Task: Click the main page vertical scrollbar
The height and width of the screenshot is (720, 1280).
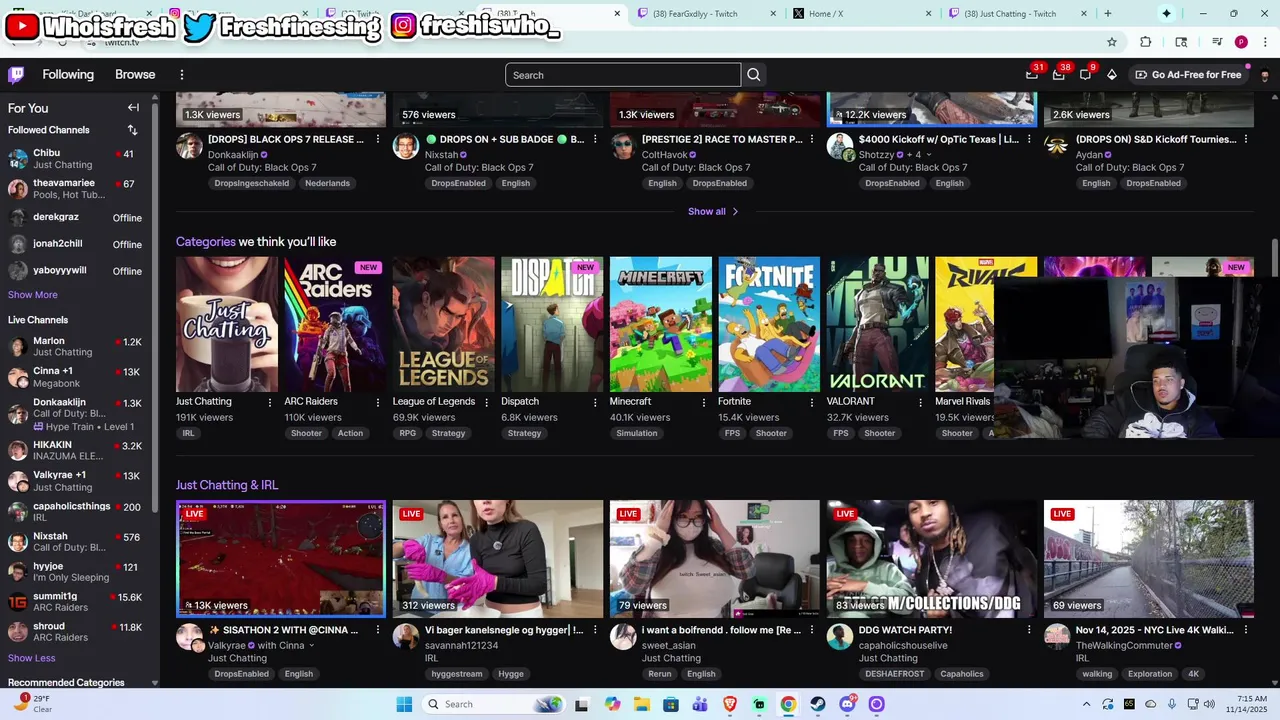Action: point(1274,258)
